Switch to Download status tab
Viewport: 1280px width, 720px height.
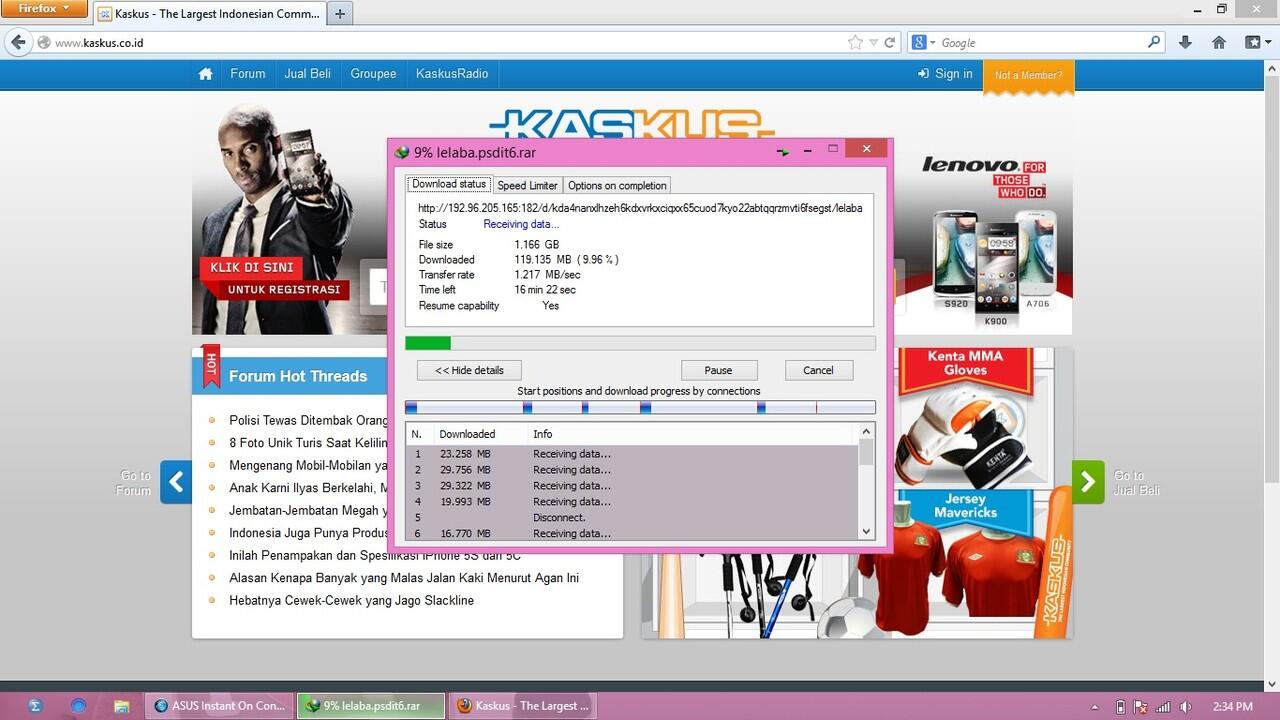[449, 184]
